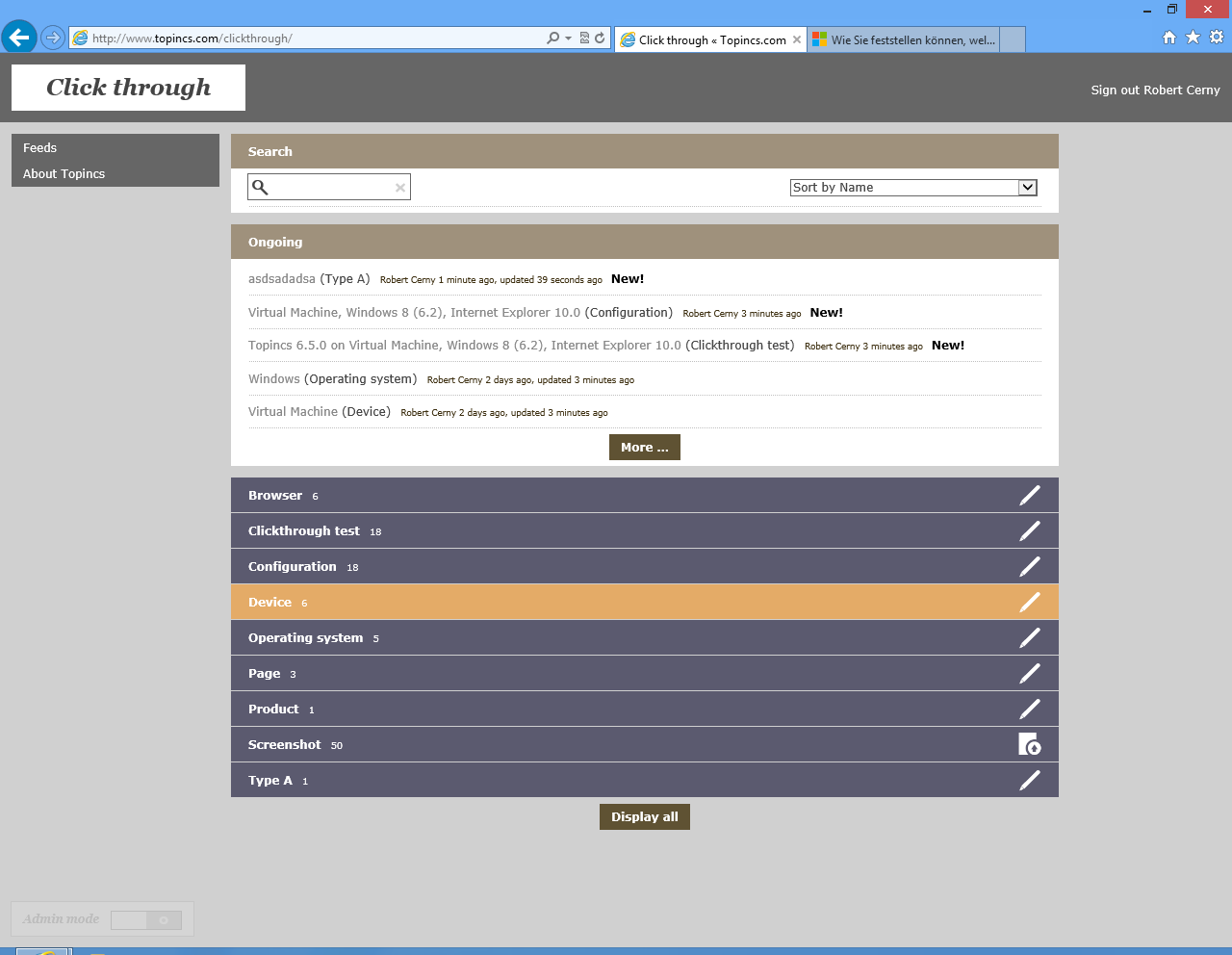Select About Topincs in sidebar
1232x955 pixels.
point(64,174)
